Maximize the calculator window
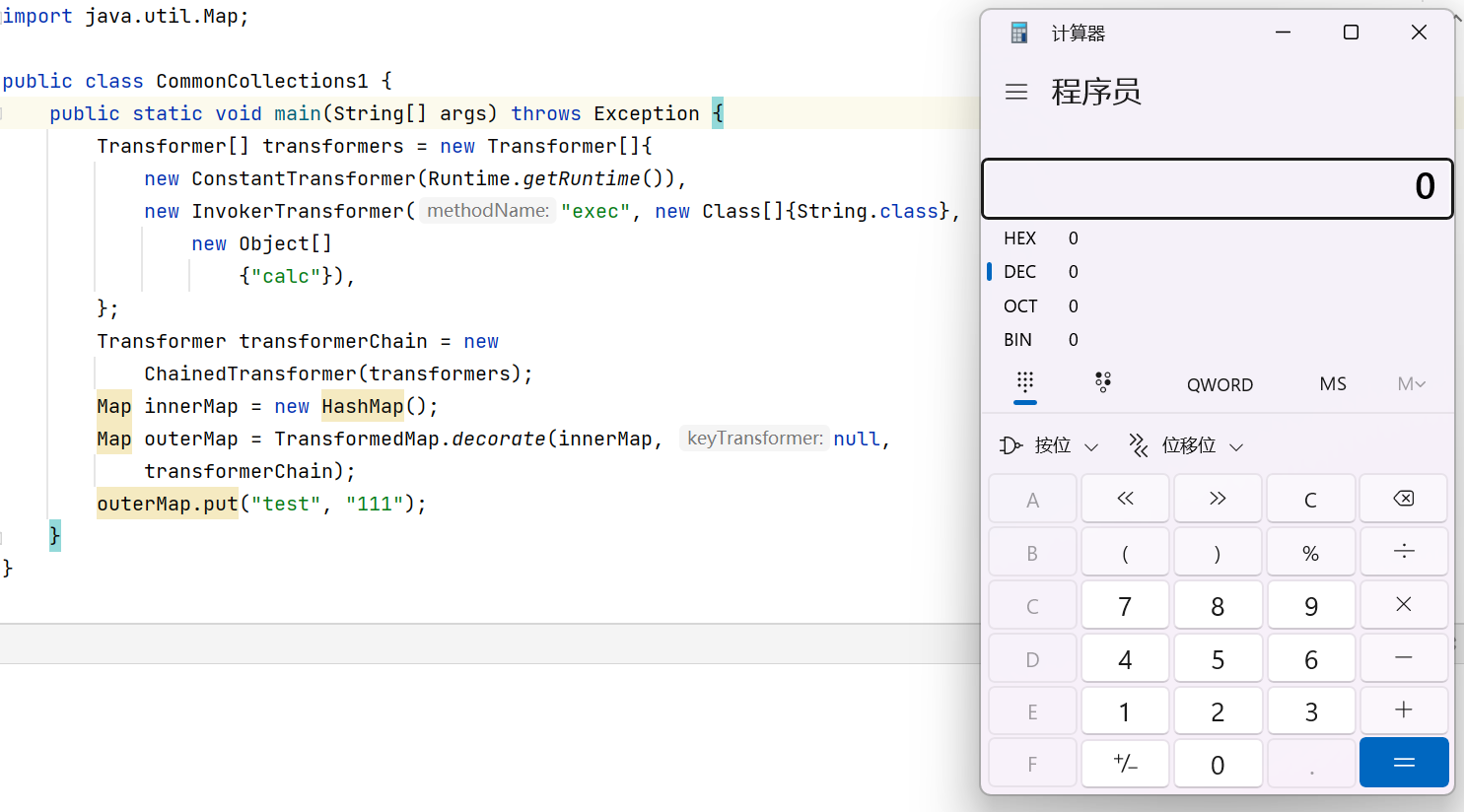Viewport: 1464px width, 812px height. (x=1351, y=33)
